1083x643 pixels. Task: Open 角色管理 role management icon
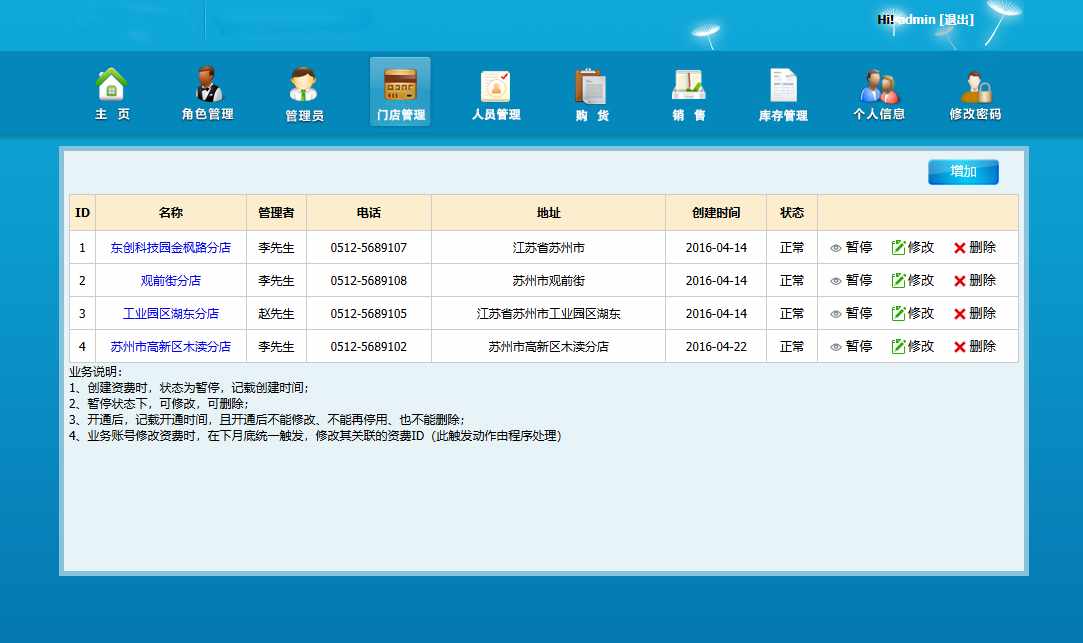tap(207, 93)
